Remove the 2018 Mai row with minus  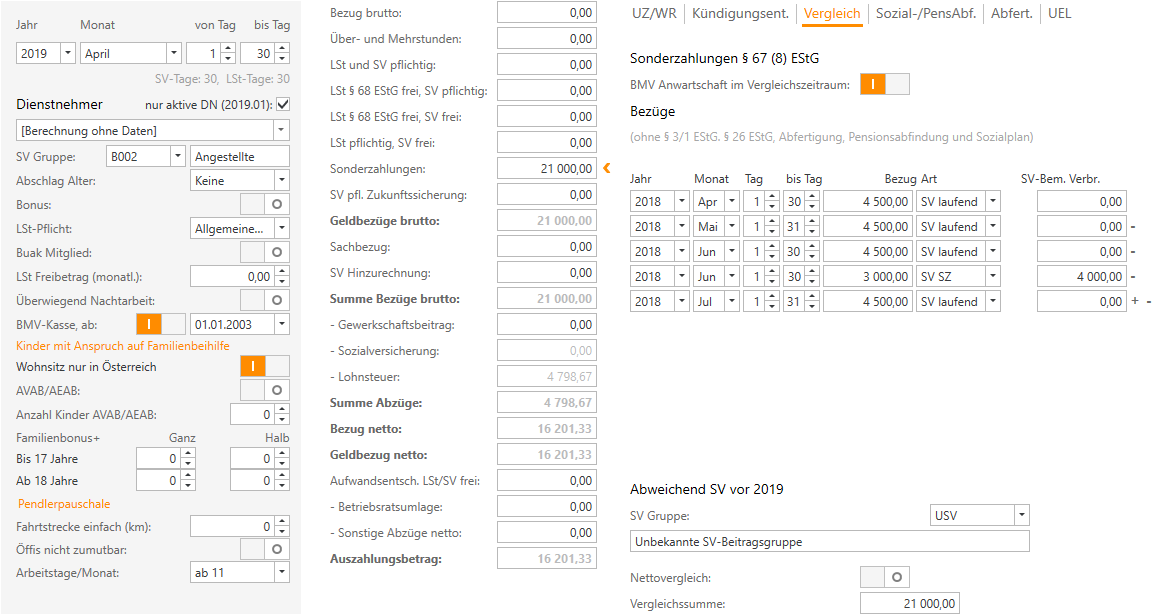point(1133,227)
